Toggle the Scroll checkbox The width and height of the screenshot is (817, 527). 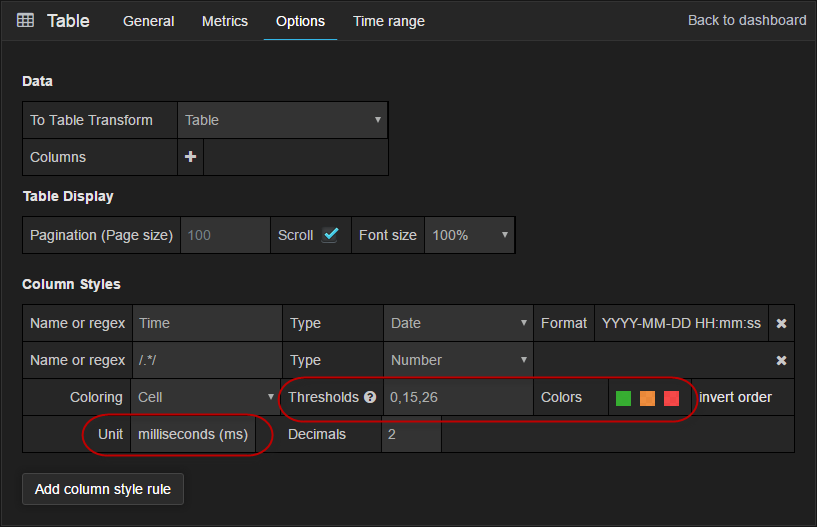[330, 235]
